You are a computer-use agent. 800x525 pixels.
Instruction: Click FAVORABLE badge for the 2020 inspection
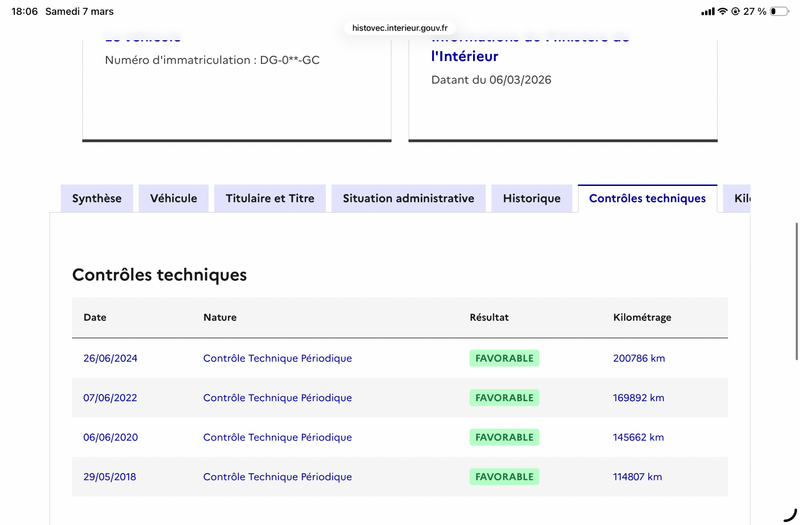coord(504,437)
